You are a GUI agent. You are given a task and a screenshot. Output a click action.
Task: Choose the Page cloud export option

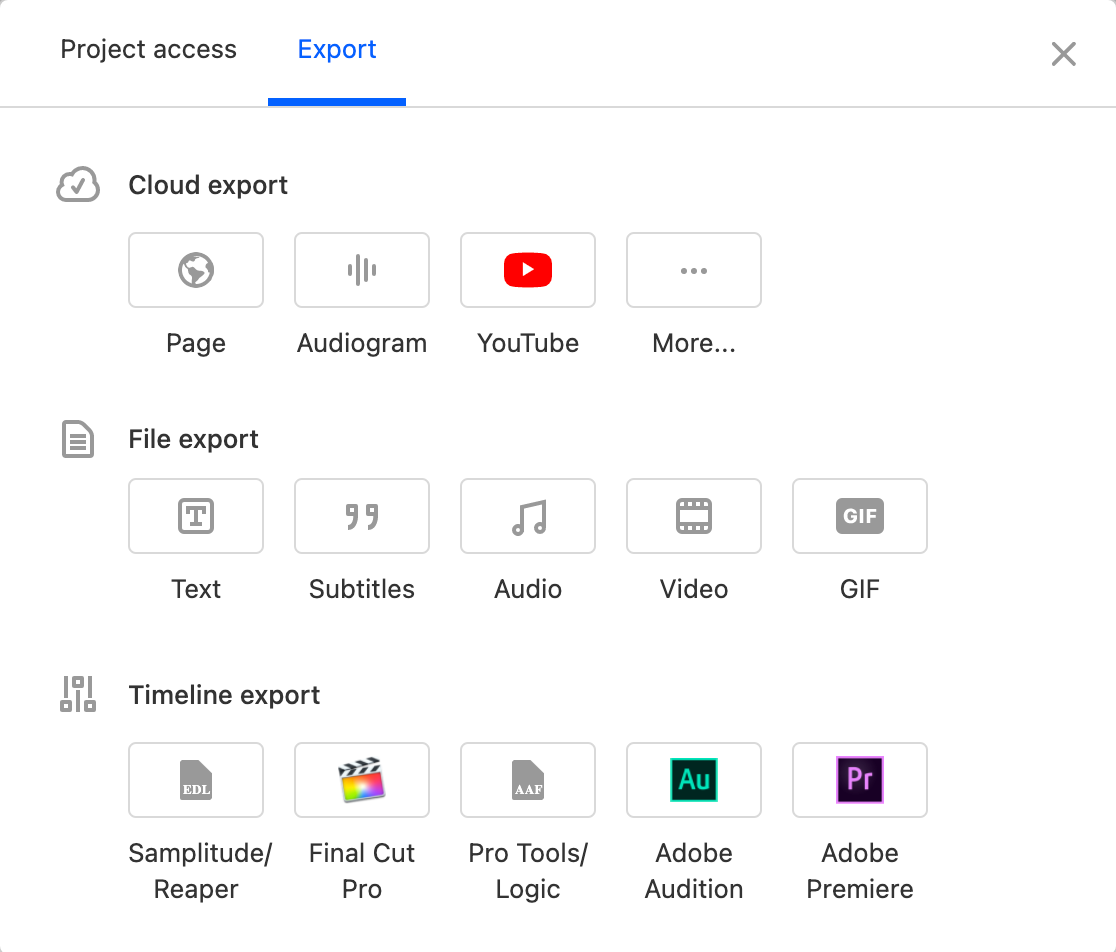coord(196,270)
